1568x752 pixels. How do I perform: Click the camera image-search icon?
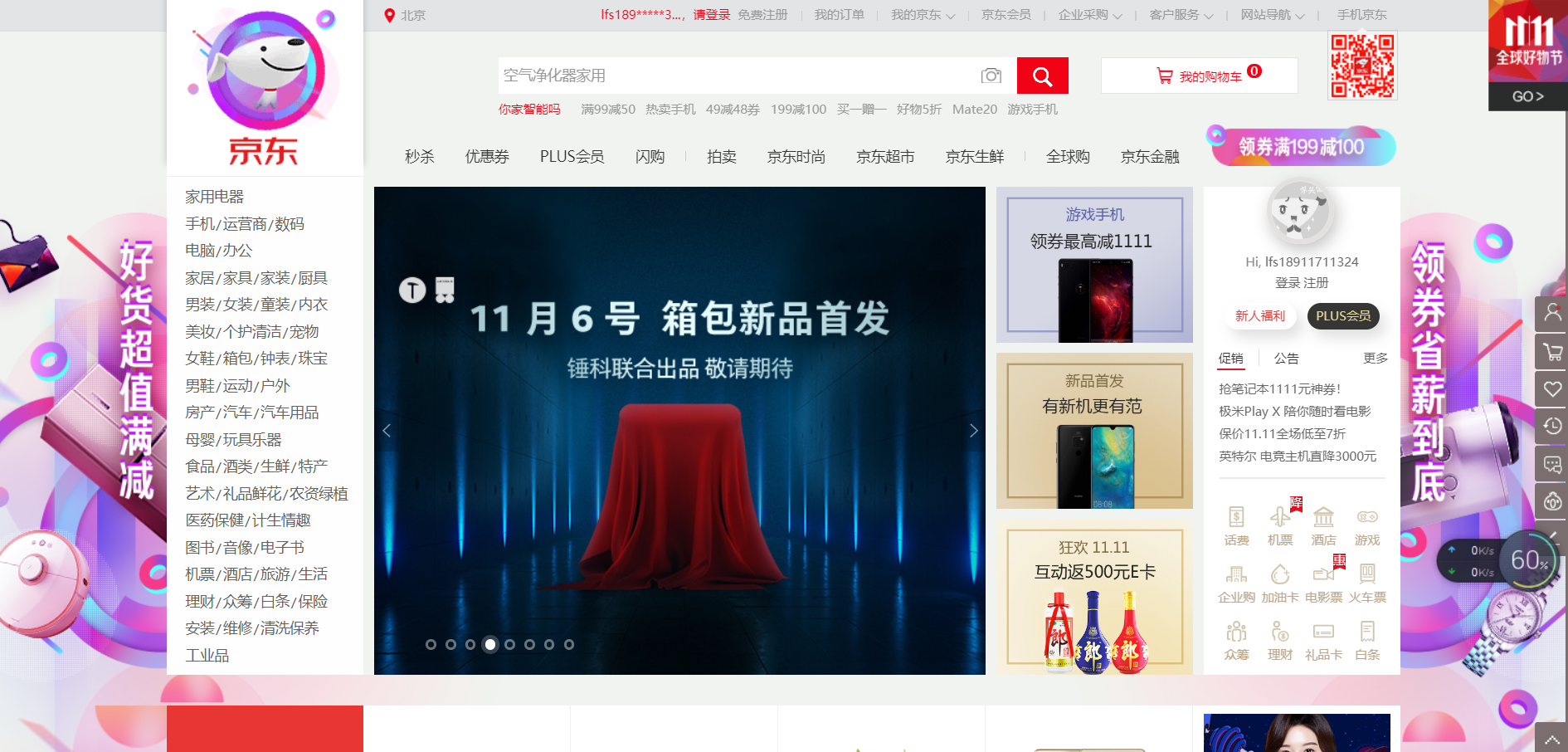tap(991, 76)
